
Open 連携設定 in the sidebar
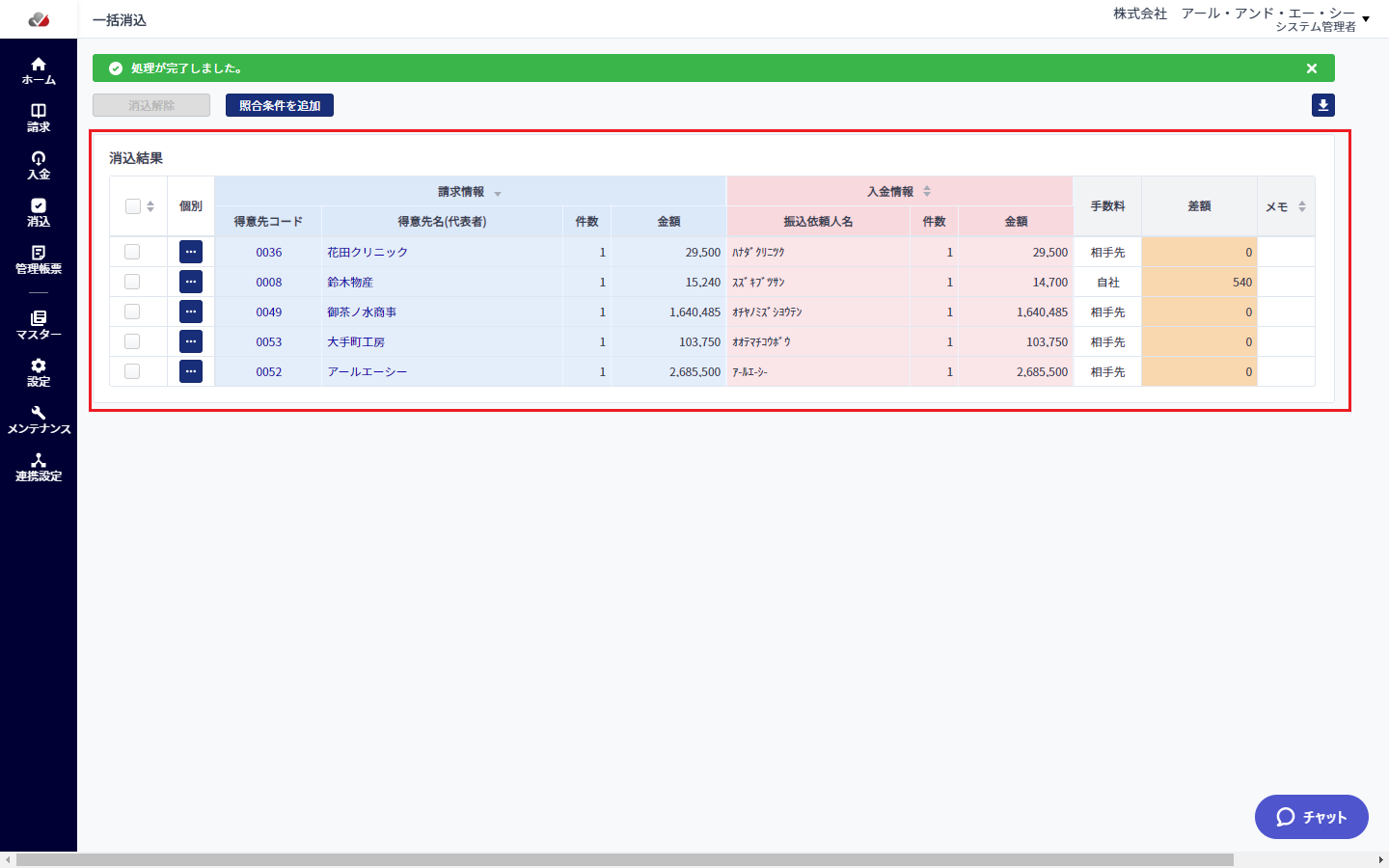pyautogui.click(x=39, y=468)
